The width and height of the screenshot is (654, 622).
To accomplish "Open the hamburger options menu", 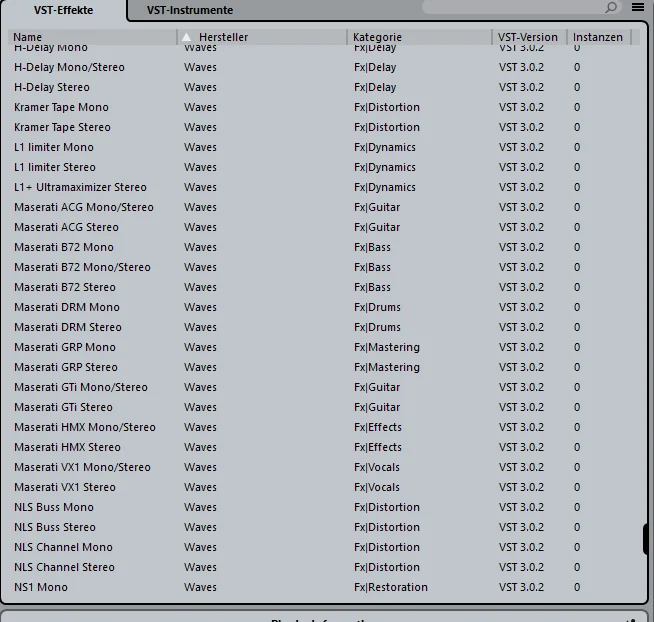I will coord(638,7).
